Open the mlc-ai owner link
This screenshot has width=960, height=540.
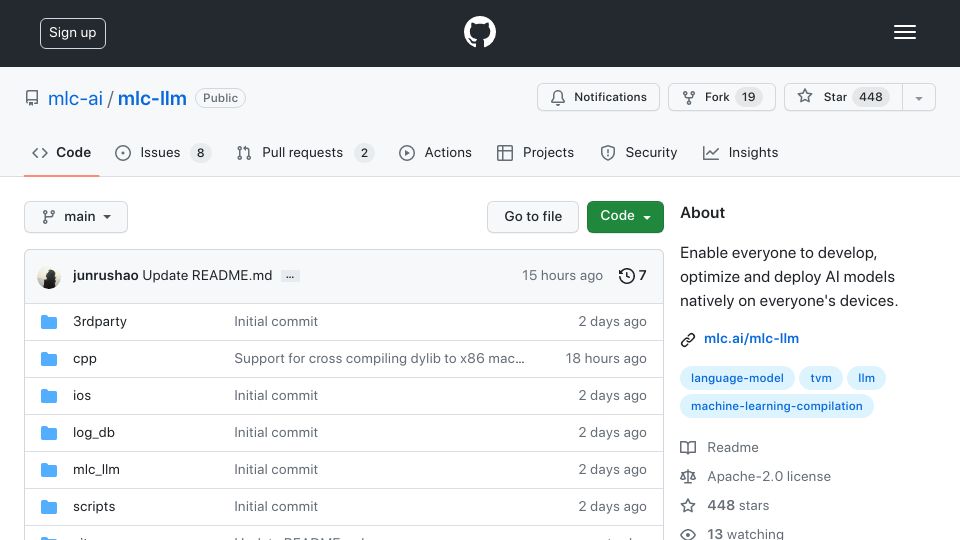click(75, 98)
